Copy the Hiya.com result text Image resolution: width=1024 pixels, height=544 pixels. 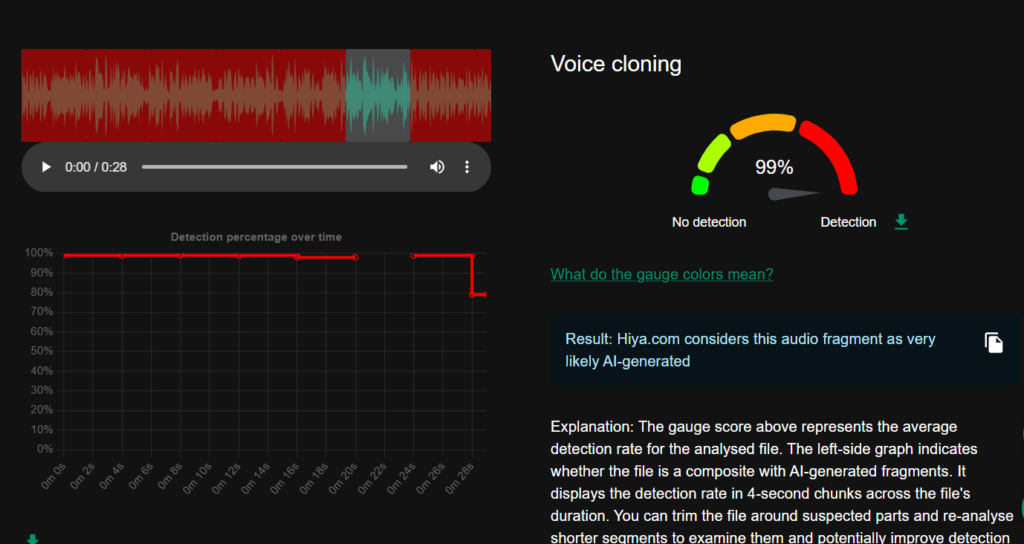(x=993, y=343)
